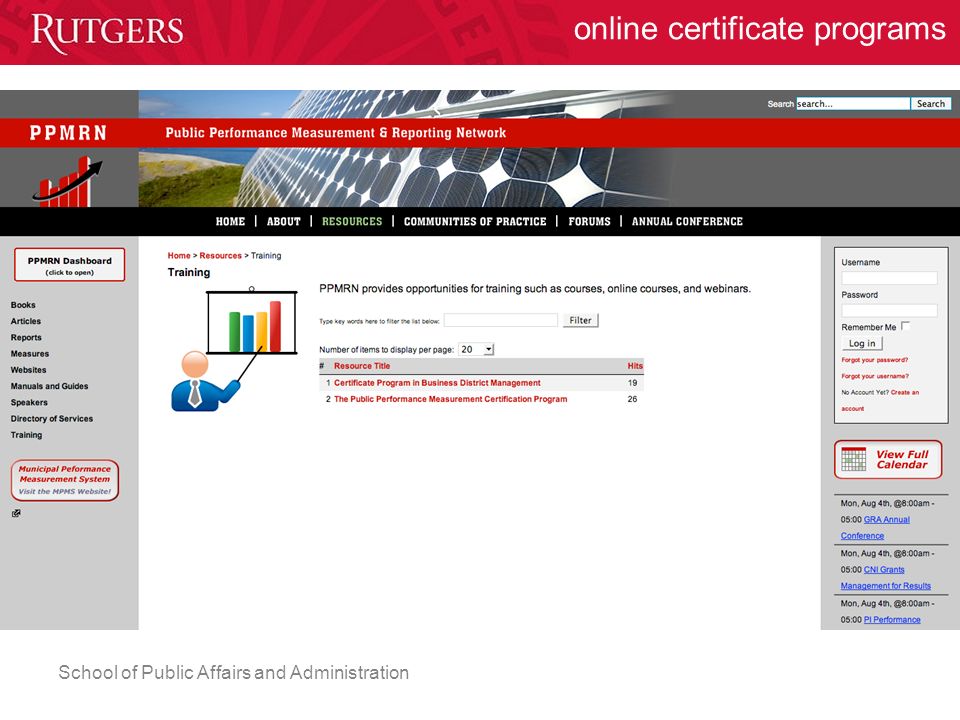This screenshot has height=720, width=960.
Task: Open the Home menu item
Action: (230, 222)
